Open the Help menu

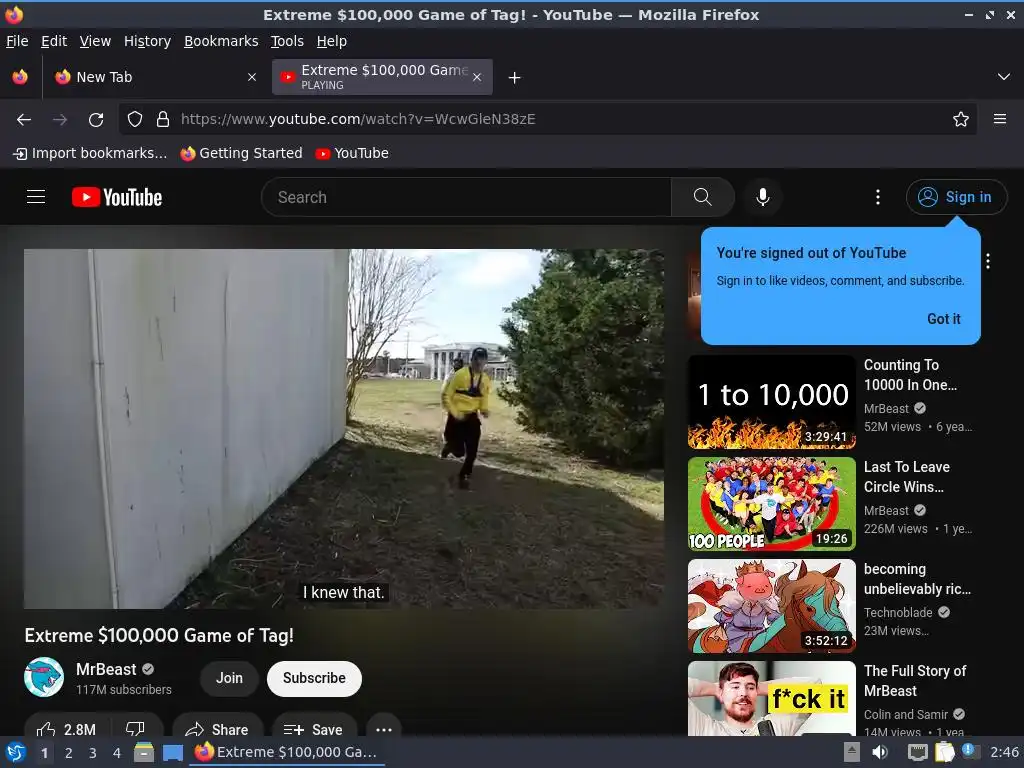(x=332, y=41)
